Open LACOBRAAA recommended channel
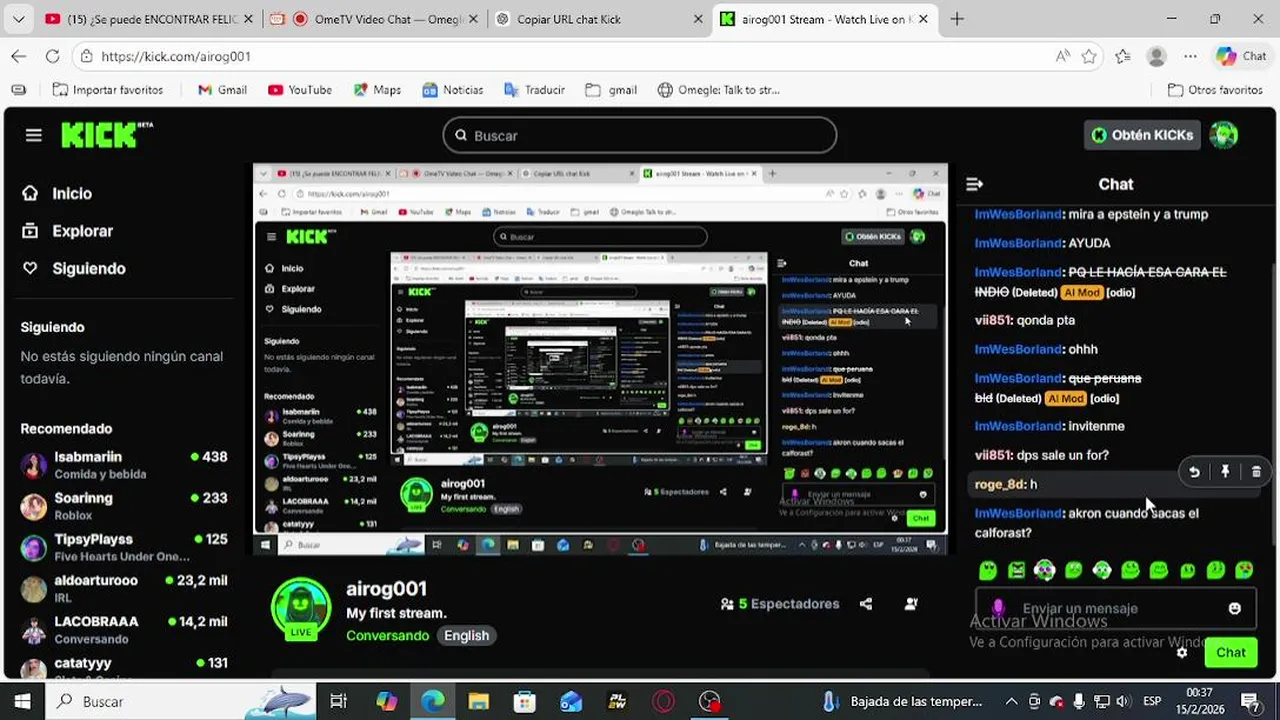Viewport: 1280px width, 720px height. 123,629
